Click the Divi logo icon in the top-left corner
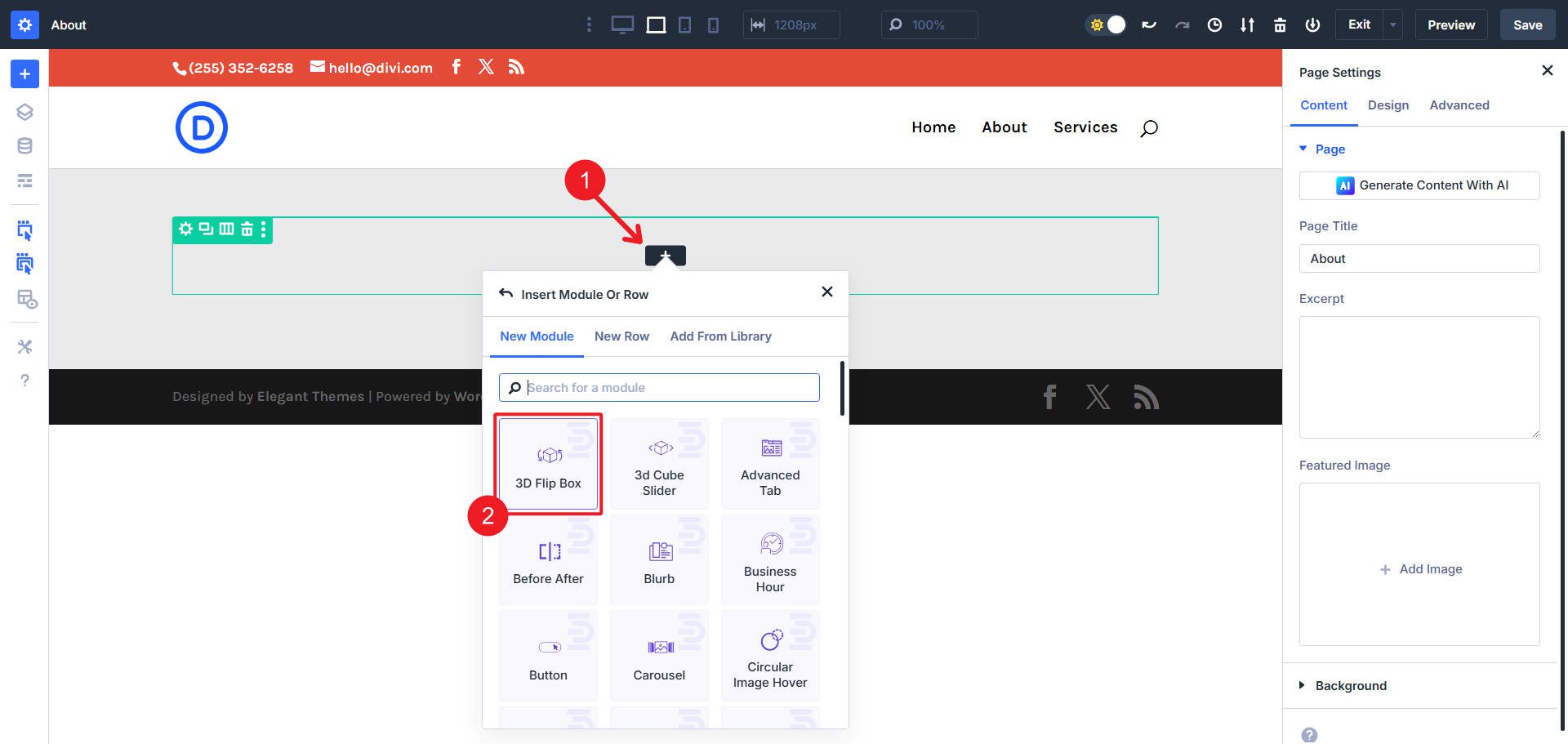The height and width of the screenshot is (744, 1568). coord(24,25)
